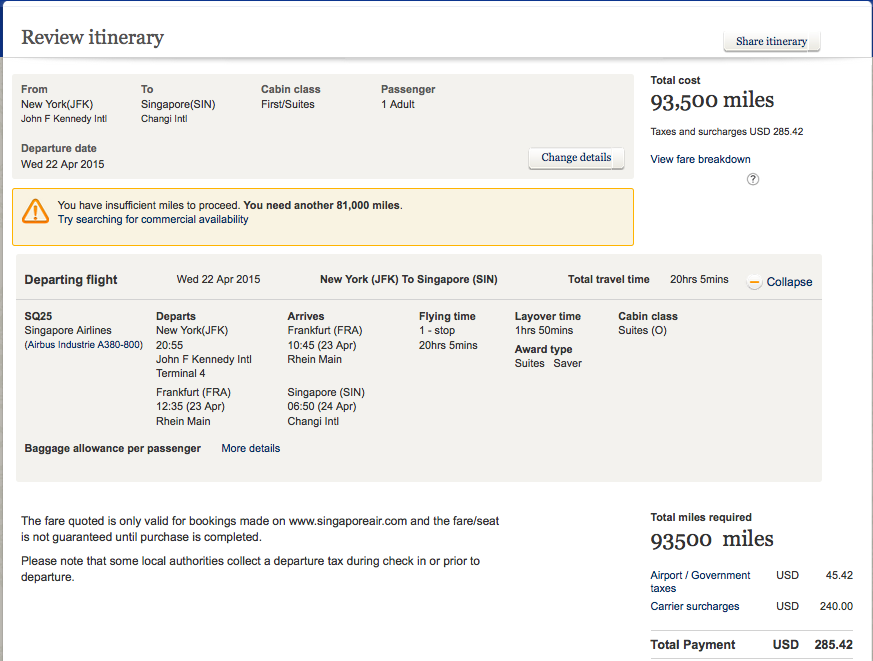
Task: Click the 93,500 miles total cost figure
Action: point(712,101)
